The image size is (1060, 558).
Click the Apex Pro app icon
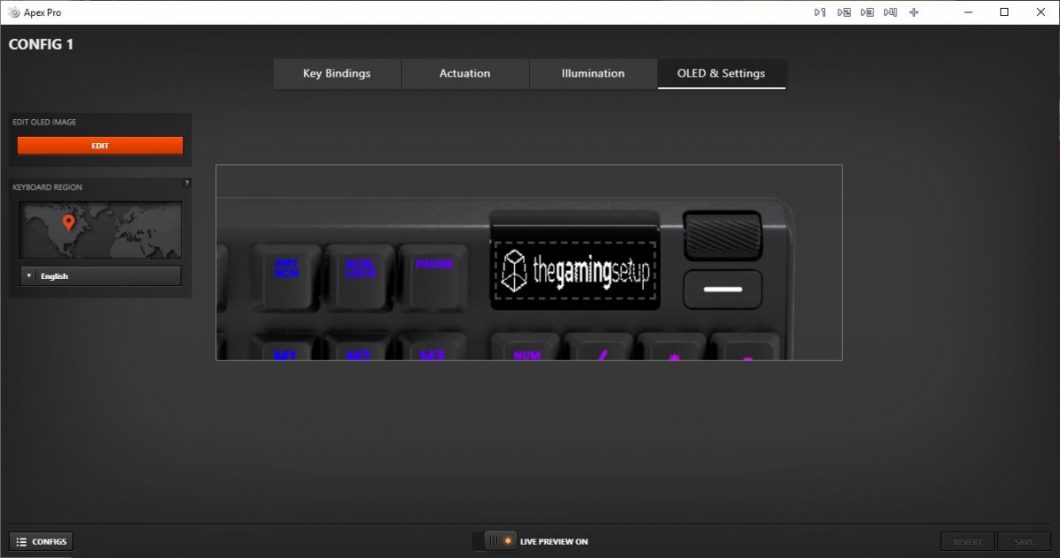click(14, 12)
